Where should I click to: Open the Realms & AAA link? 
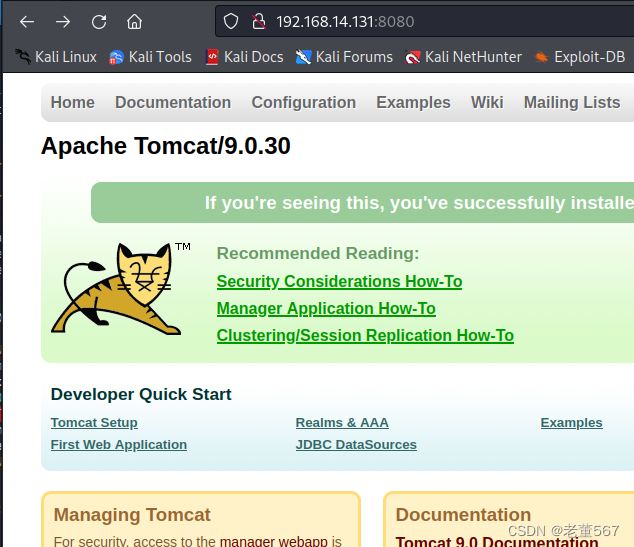342,422
